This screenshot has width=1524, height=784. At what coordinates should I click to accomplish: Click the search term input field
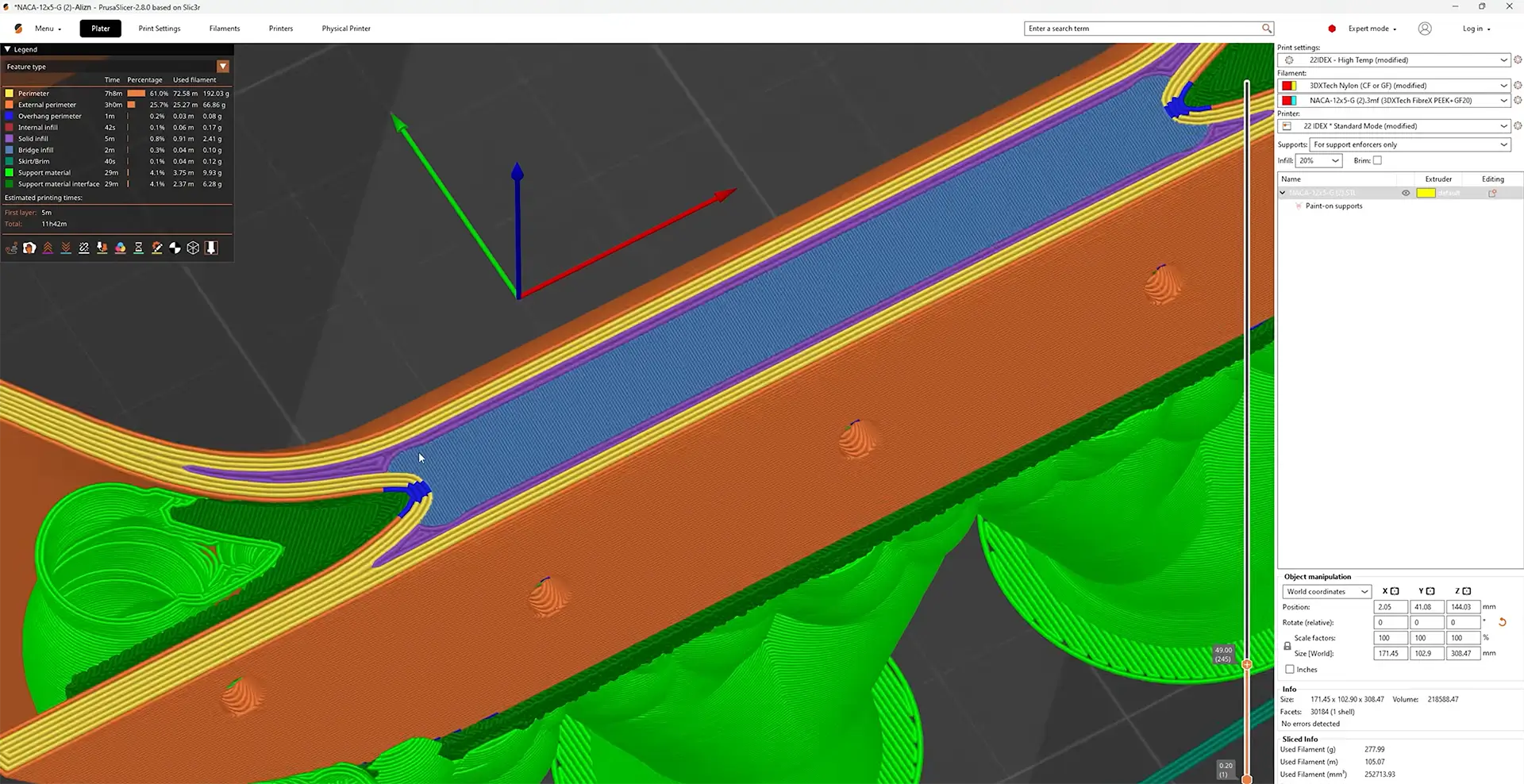[x=1142, y=29]
